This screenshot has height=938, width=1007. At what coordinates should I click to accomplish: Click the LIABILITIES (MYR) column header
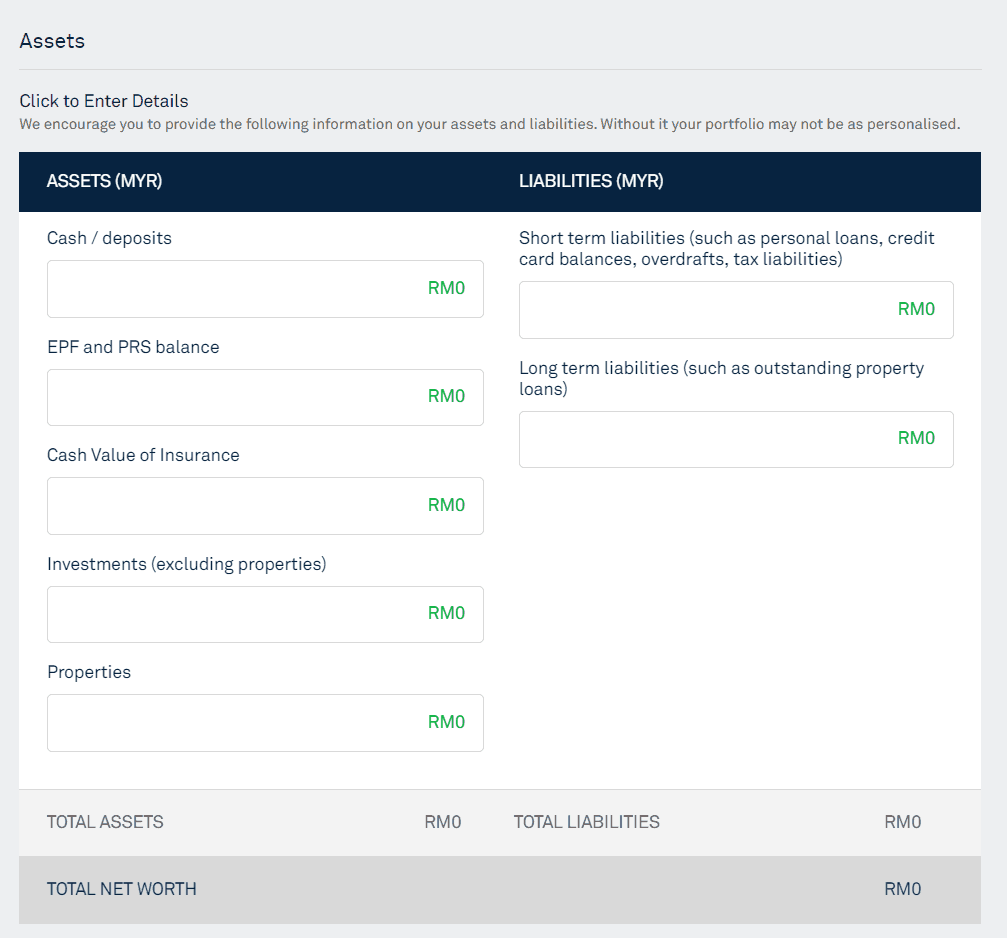(x=591, y=181)
